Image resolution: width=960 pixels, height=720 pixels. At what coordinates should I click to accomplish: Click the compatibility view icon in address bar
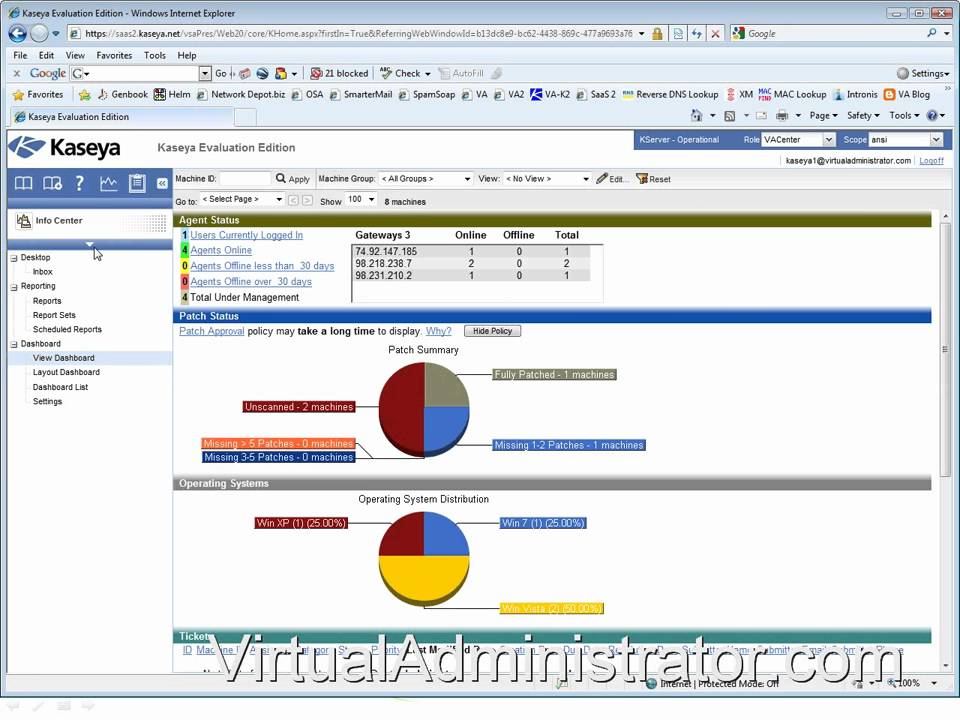(678, 34)
